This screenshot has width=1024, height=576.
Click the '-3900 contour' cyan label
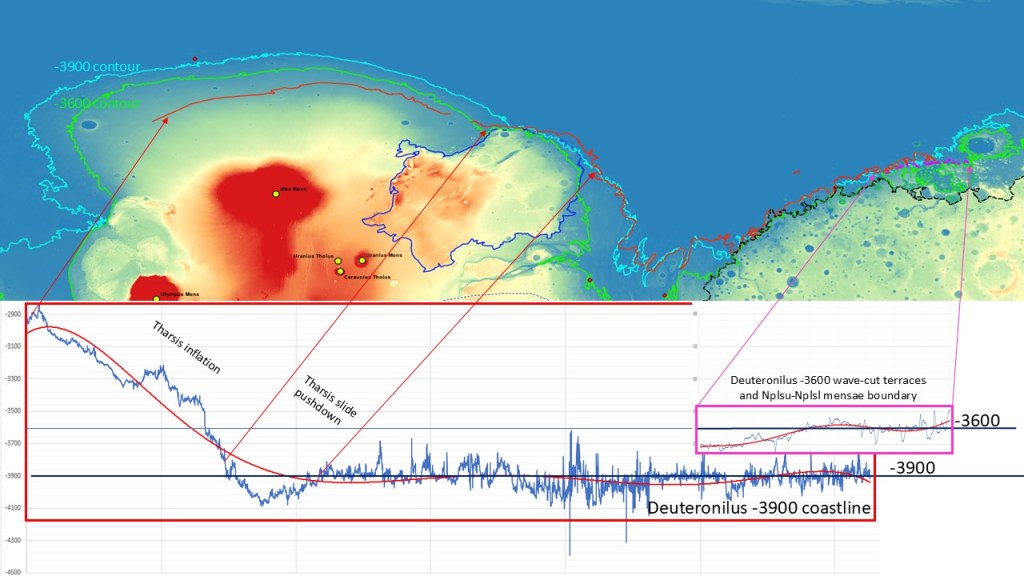tap(97, 67)
